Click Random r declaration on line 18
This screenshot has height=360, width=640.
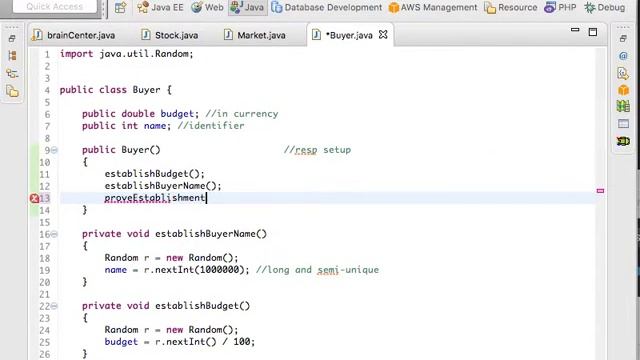point(171,258)
